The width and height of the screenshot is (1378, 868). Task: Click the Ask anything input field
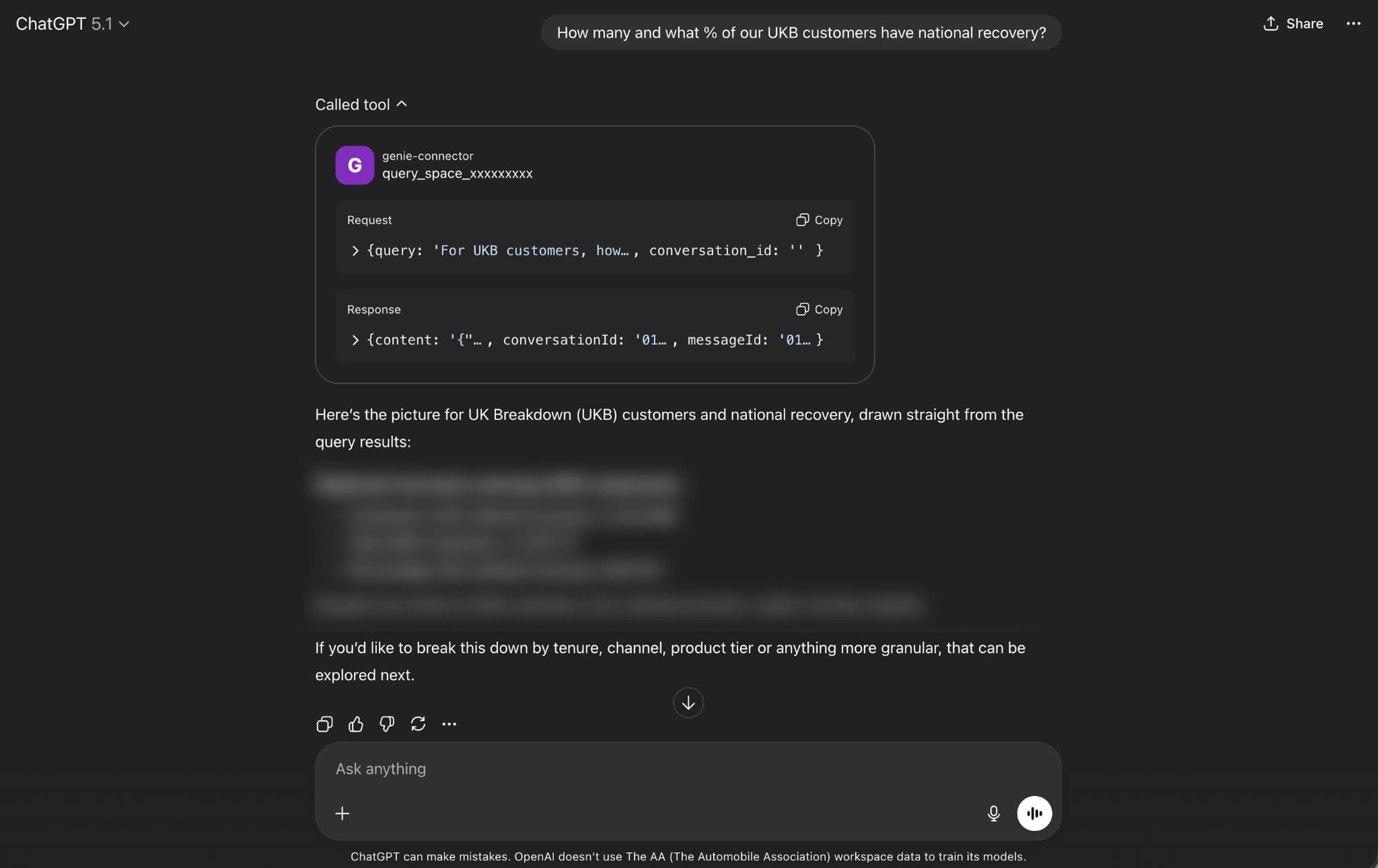655,769
